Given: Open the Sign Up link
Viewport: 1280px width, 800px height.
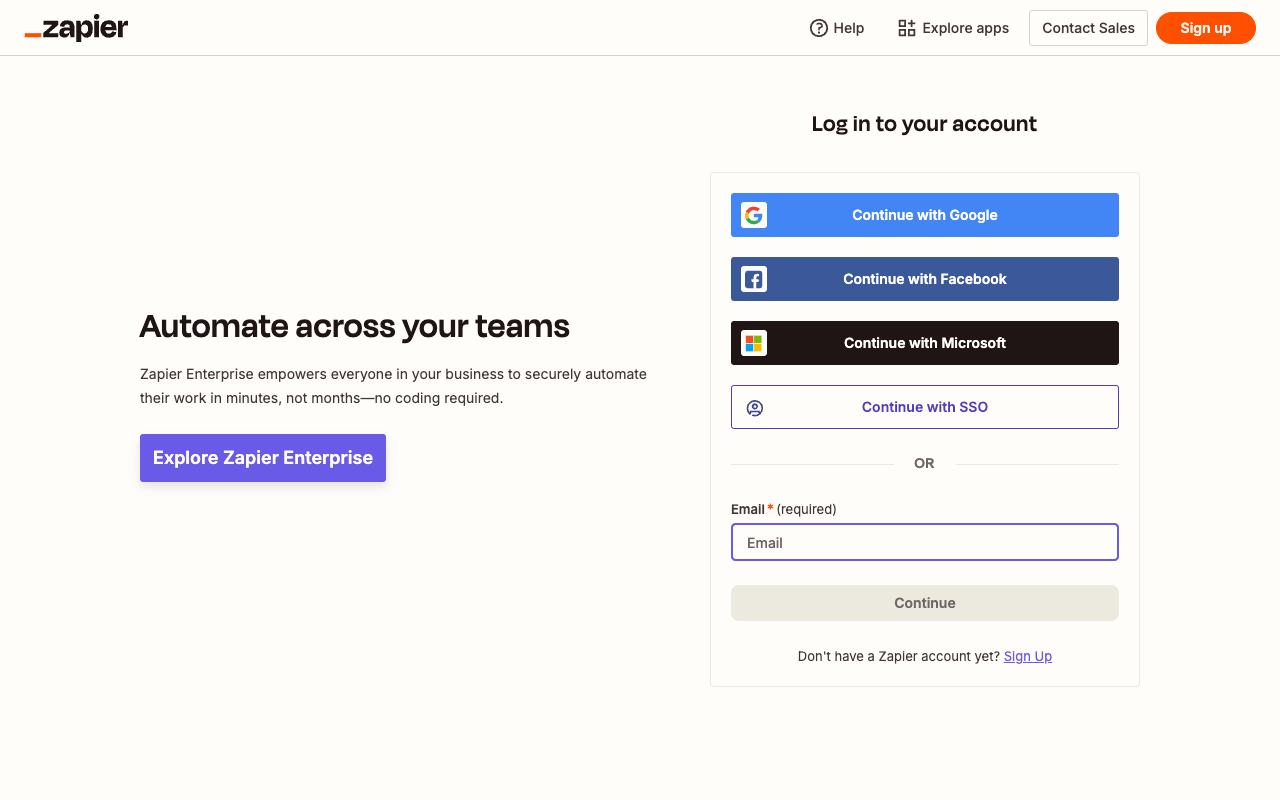Looking at the screenshot, I should point(1028,656).
